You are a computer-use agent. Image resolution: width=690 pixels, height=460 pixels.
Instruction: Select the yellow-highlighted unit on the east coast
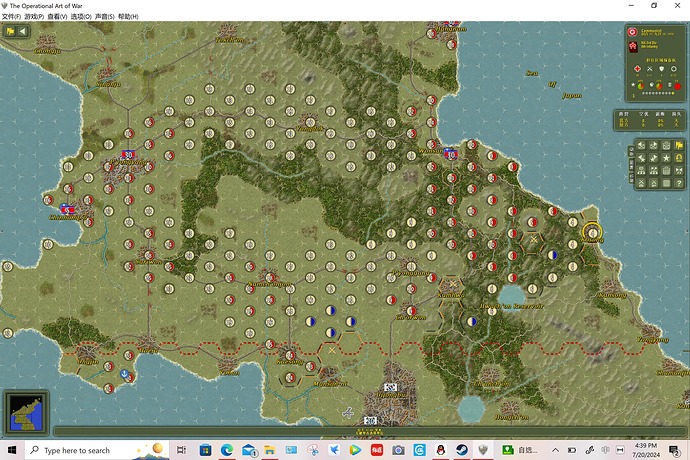point(591,233)
